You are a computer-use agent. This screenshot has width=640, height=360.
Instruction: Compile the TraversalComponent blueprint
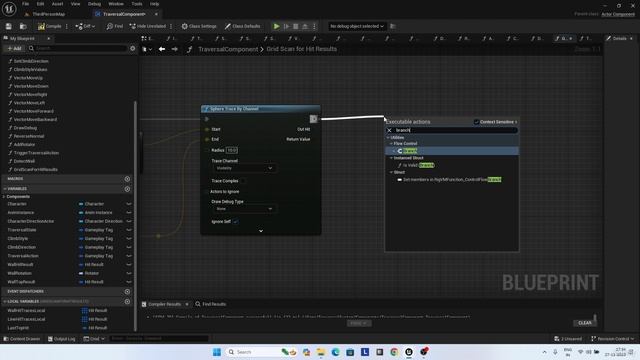49,26
